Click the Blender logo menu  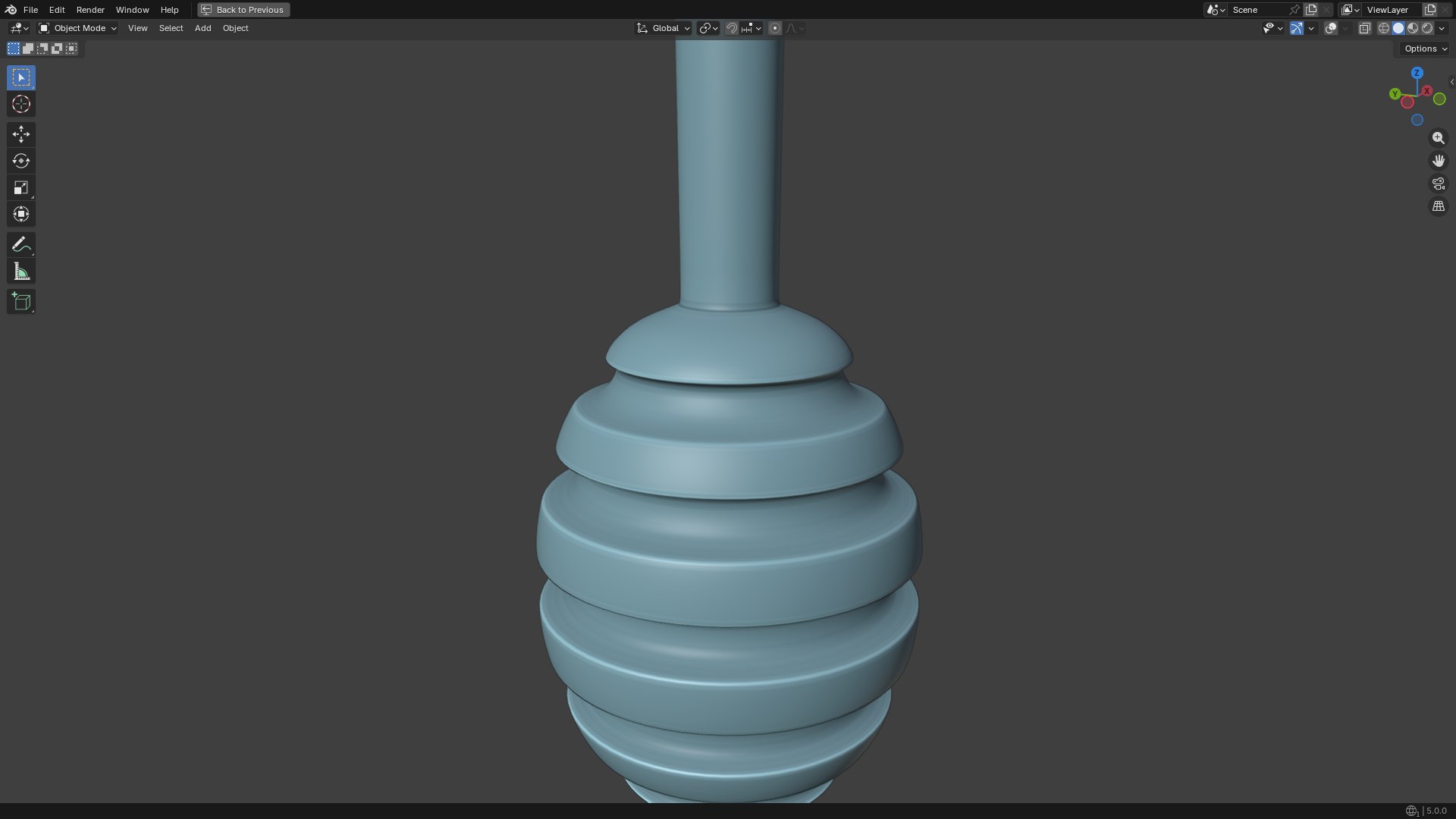[x=11, y=10]
